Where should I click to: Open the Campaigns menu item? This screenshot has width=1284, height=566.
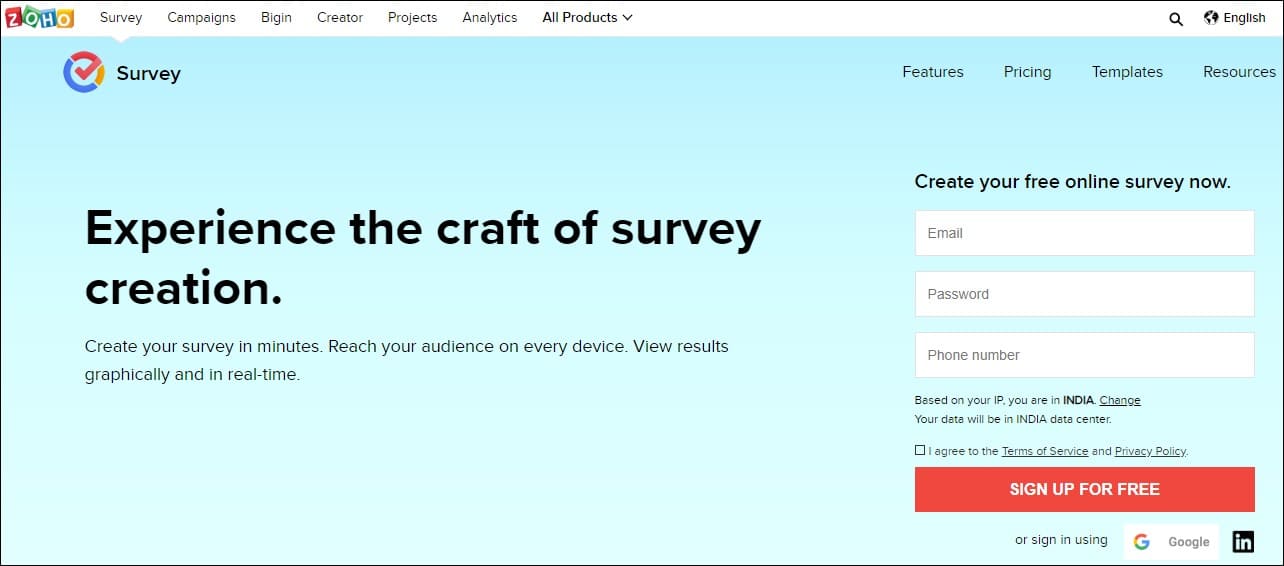pos(201,17)
